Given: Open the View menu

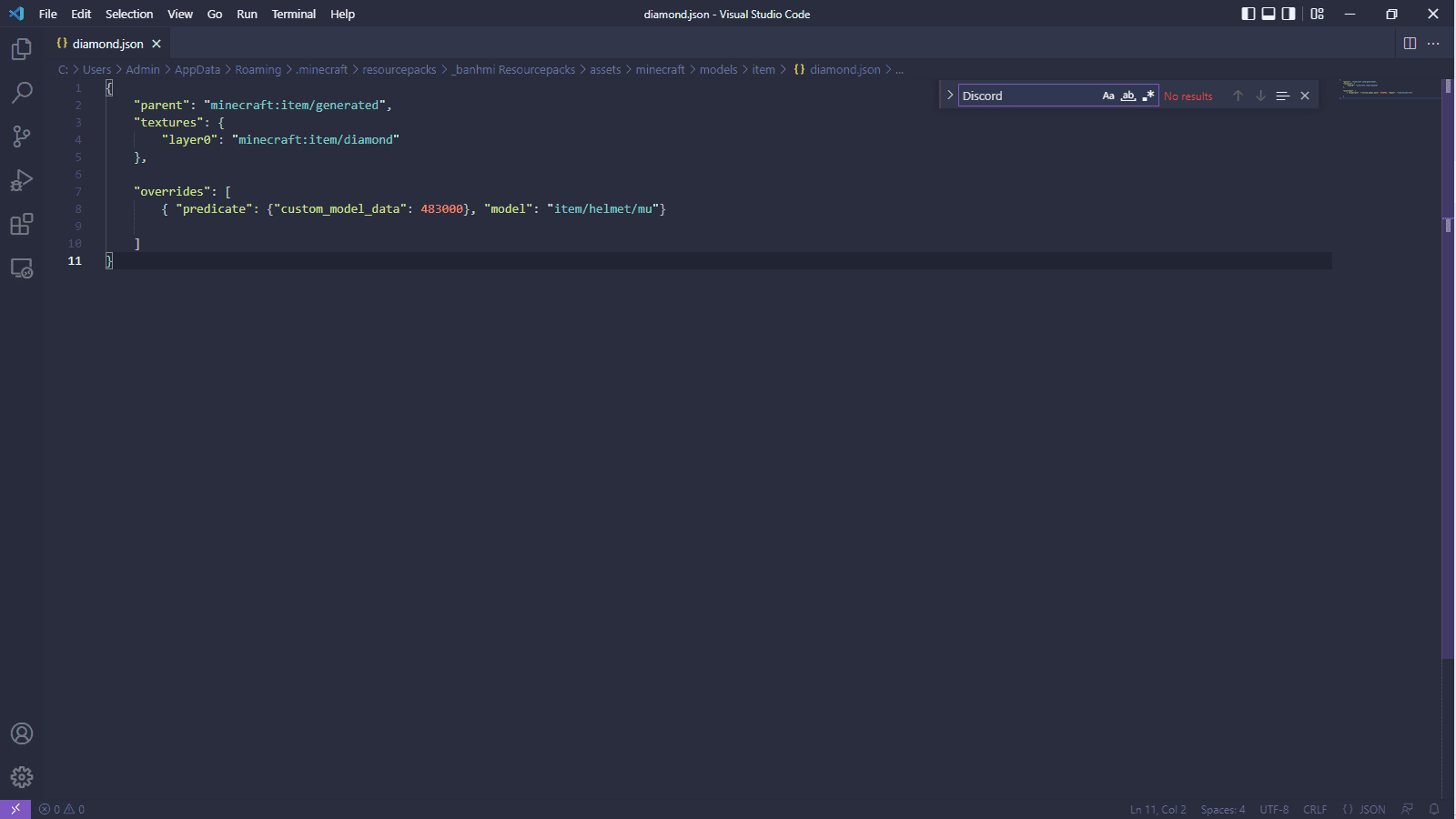Looking at the screenshot, I should [x=180, y=14].
